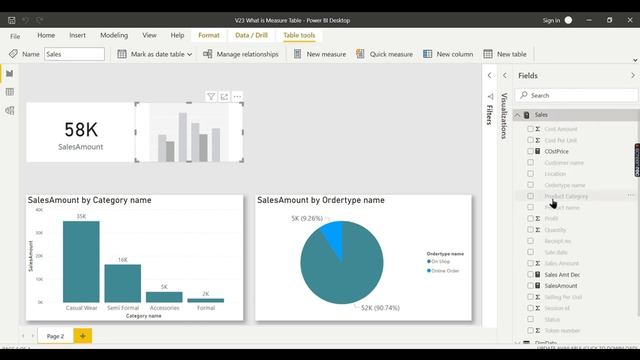The image size is (640, 360).
Task: Switch to Model view in left sidebar
Action: (9, 111)
